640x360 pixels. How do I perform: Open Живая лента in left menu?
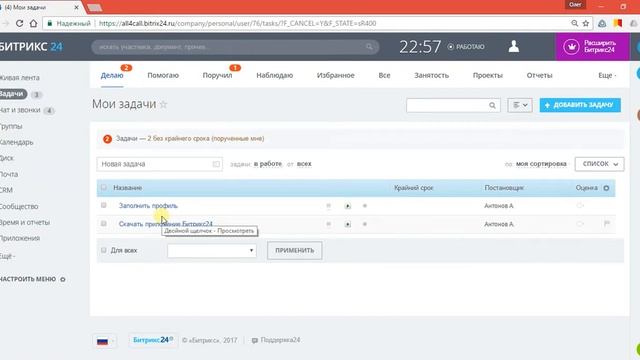click(x=20, y=78)
